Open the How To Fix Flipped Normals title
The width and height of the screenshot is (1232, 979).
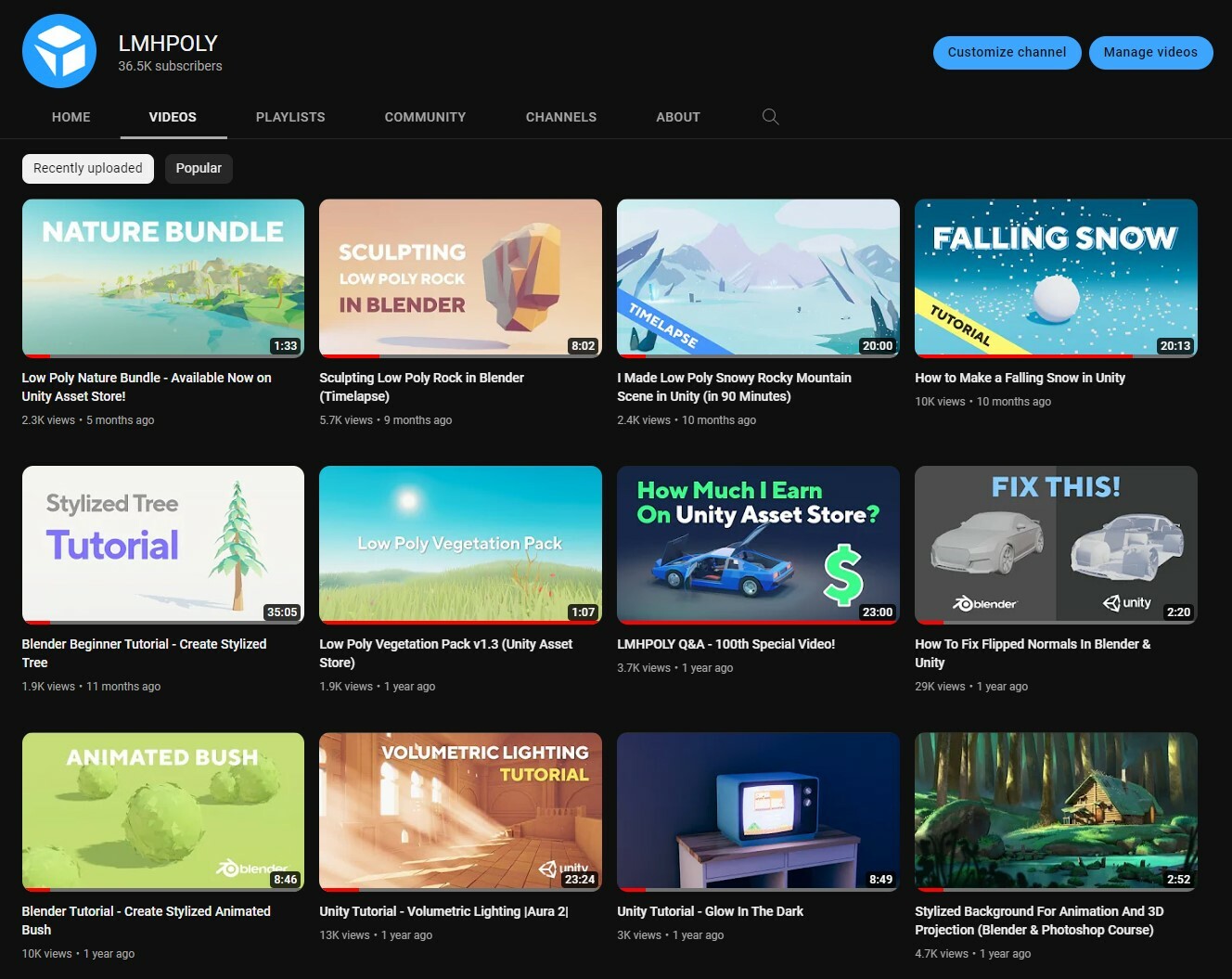tap(1032, 652)
